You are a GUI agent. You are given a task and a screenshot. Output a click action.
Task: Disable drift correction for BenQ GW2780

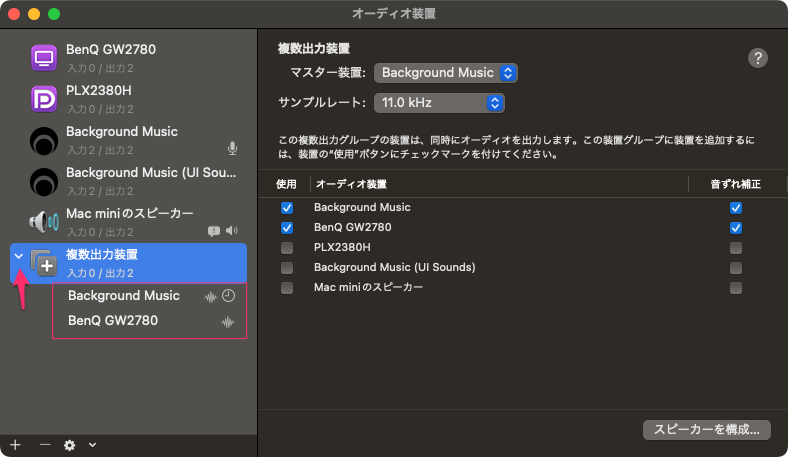[736, 228]
